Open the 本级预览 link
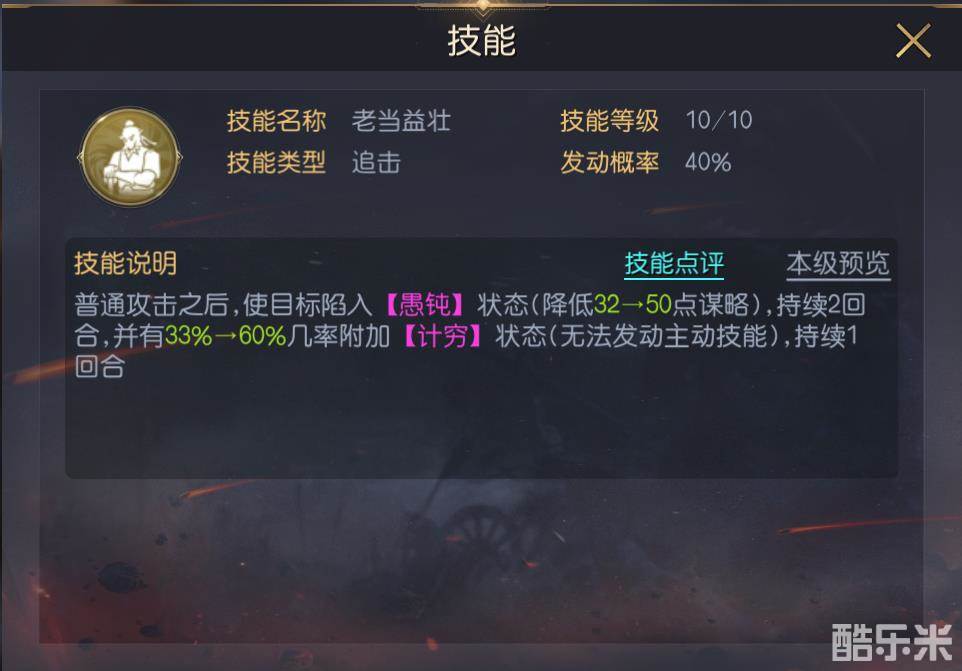This screenshot has height=671, width=962. point(838,264)
